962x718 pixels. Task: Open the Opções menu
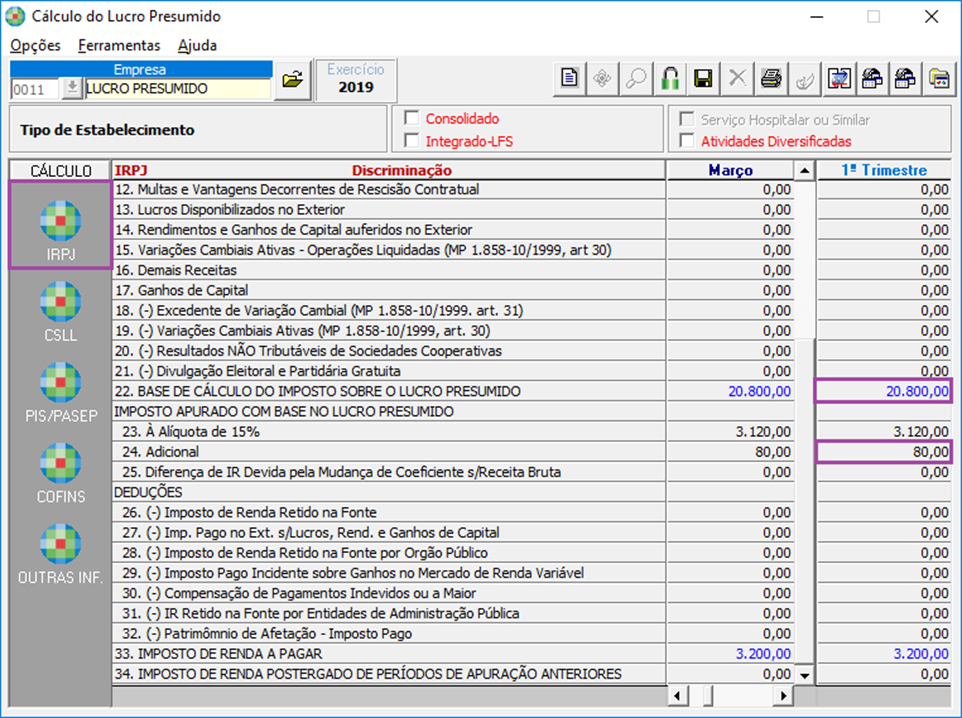click(x=36, y=45)
